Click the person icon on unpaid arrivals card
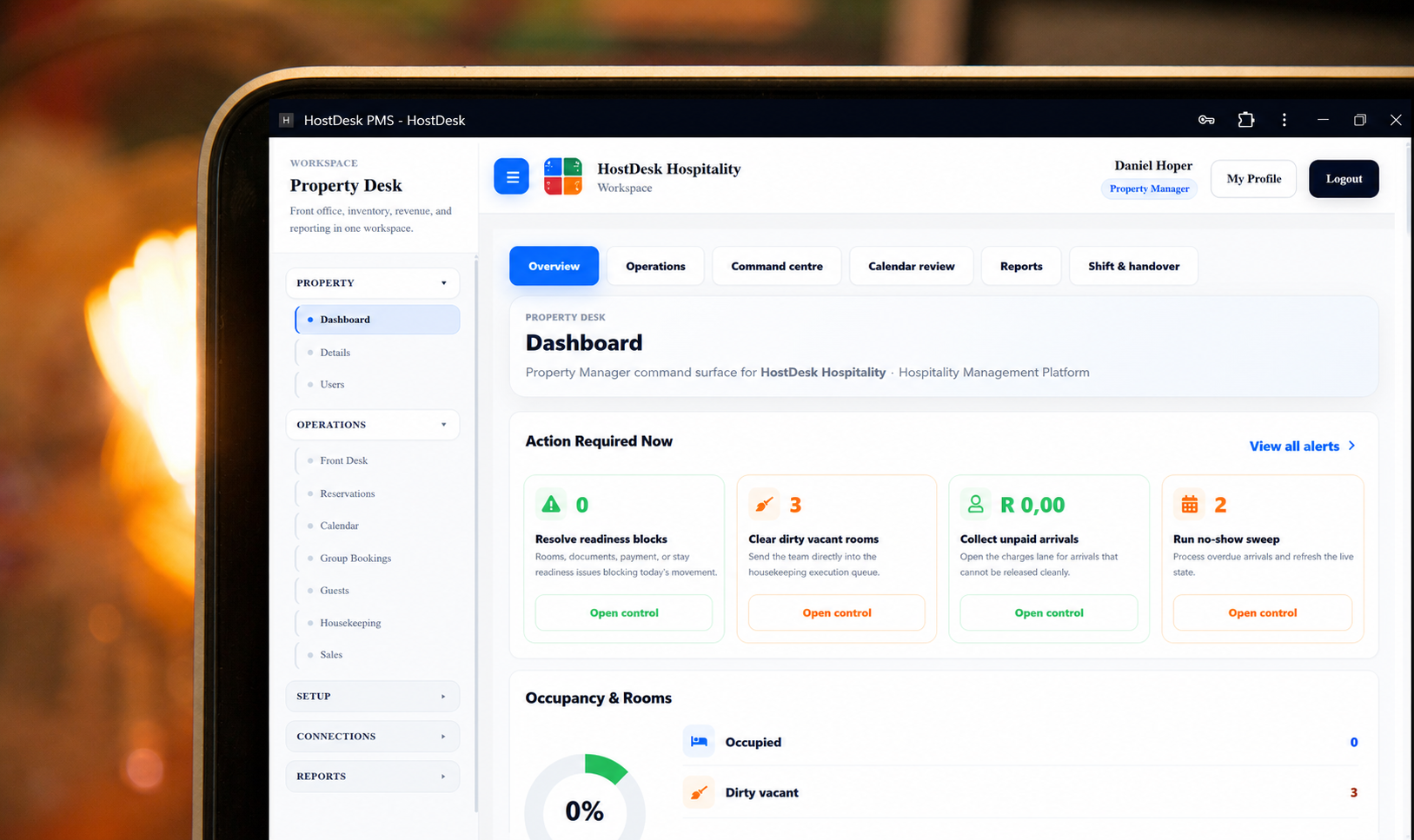The image size is (1414, 840). point(975,504)
